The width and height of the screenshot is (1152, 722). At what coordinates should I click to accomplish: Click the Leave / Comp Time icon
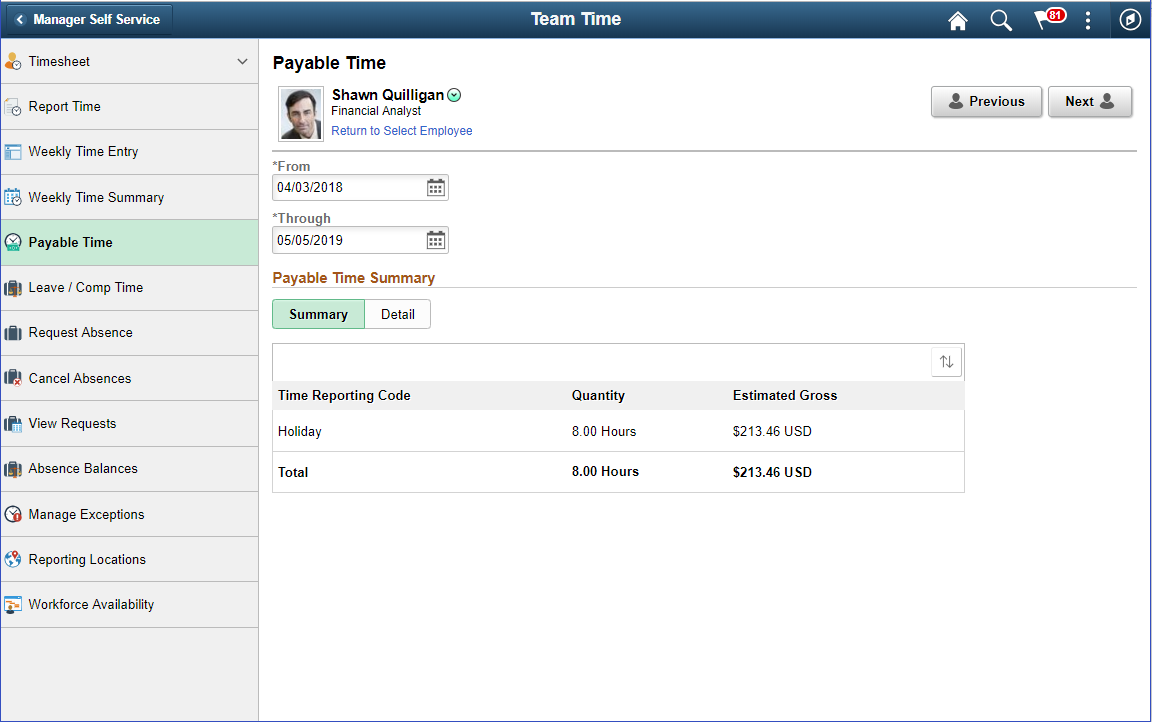[x=12, y=288]
